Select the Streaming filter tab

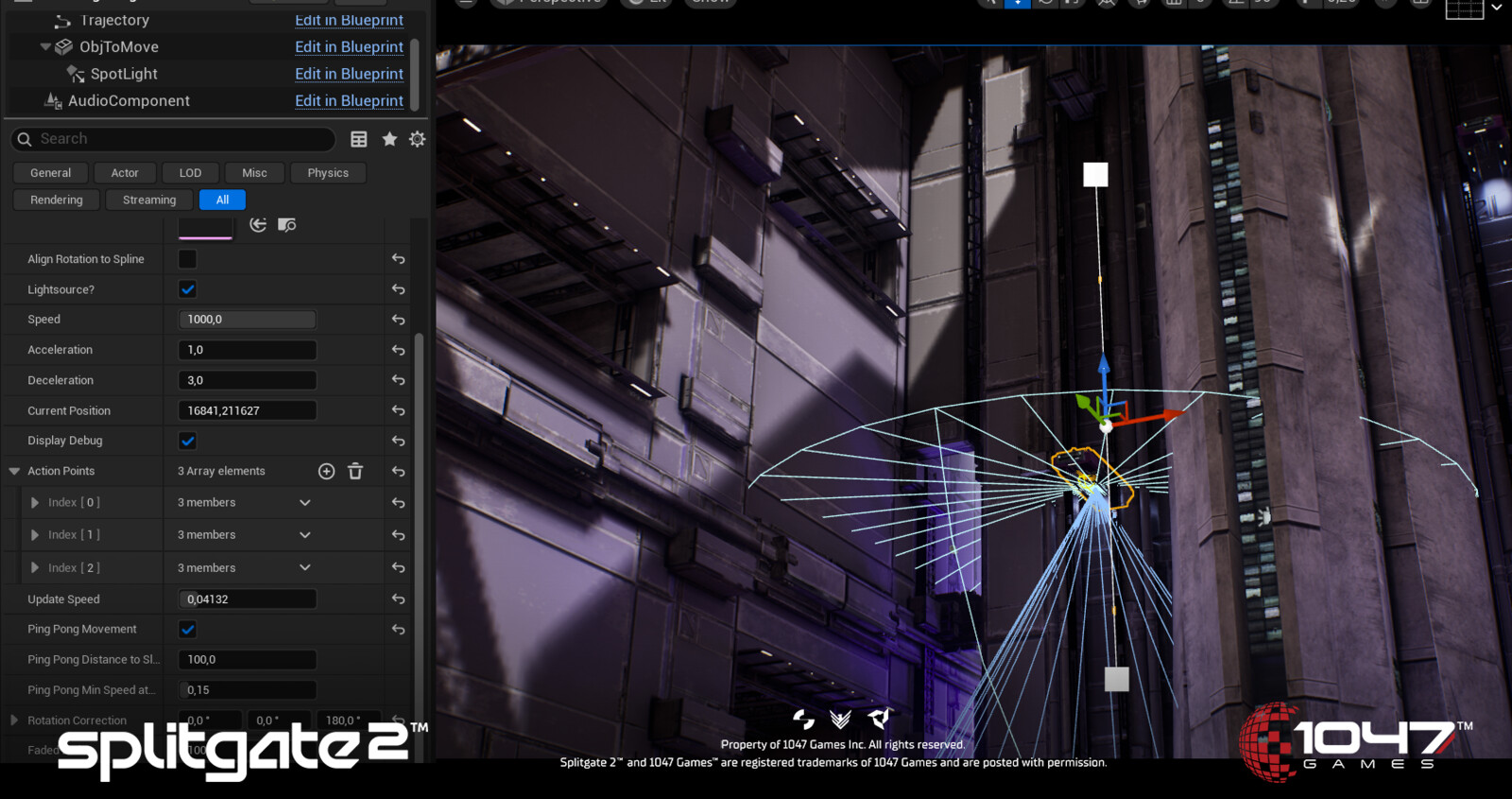149,200
